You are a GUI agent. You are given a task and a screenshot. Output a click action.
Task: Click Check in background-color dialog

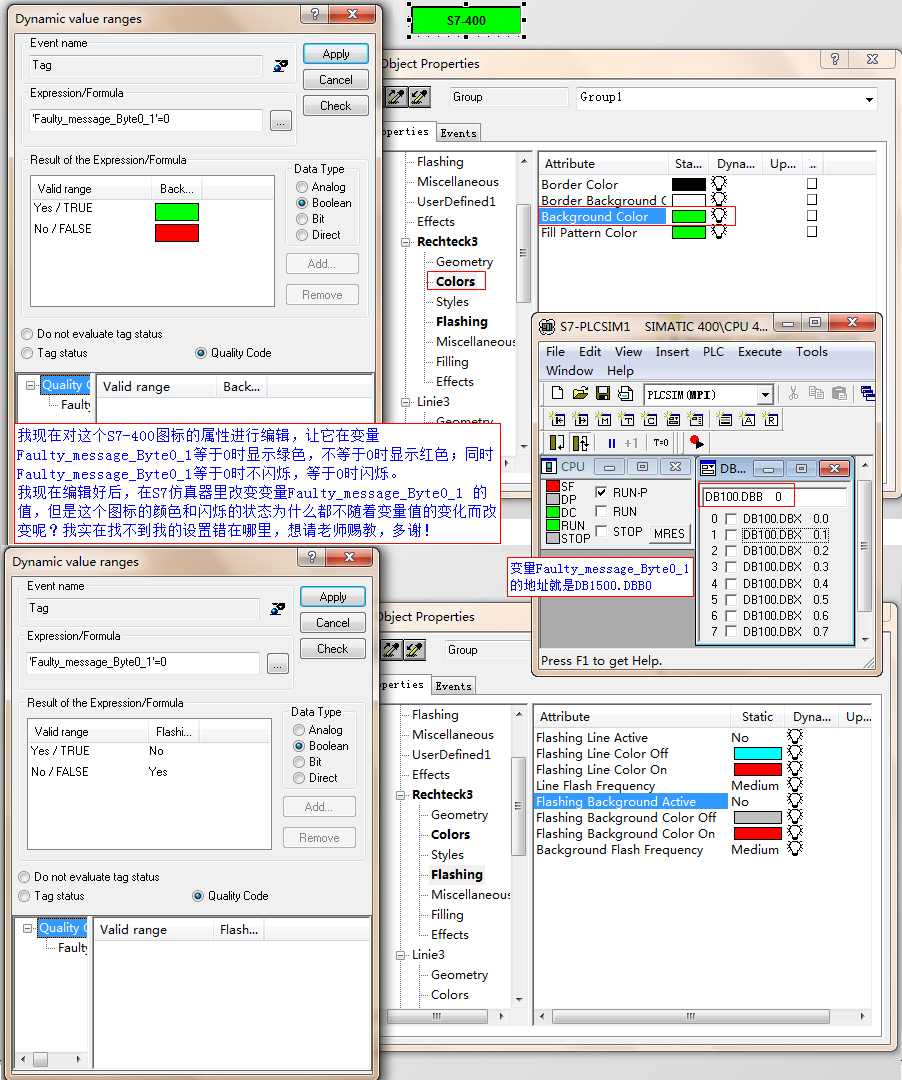click(335, 105)
